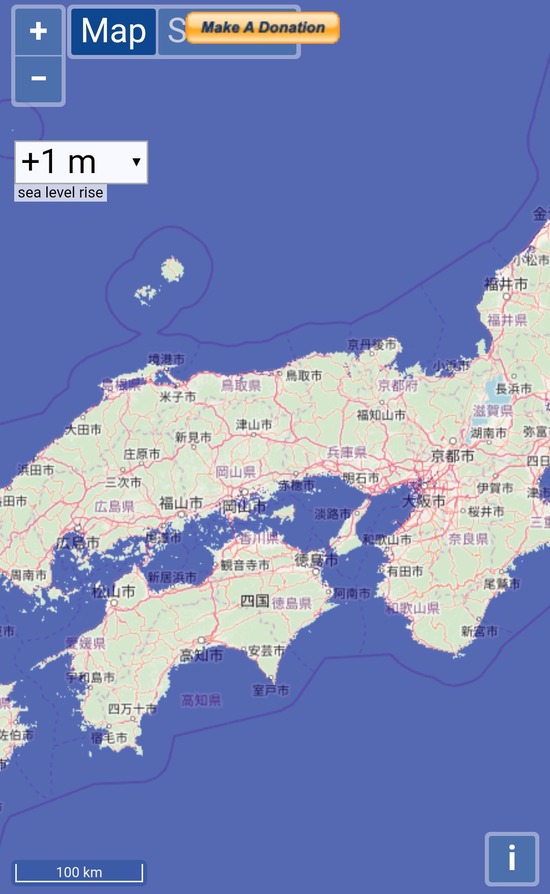Click the 淡路市 city label
Image resolution: width=550 pixels, height=894 pixels.
click(x=332, y=514)
